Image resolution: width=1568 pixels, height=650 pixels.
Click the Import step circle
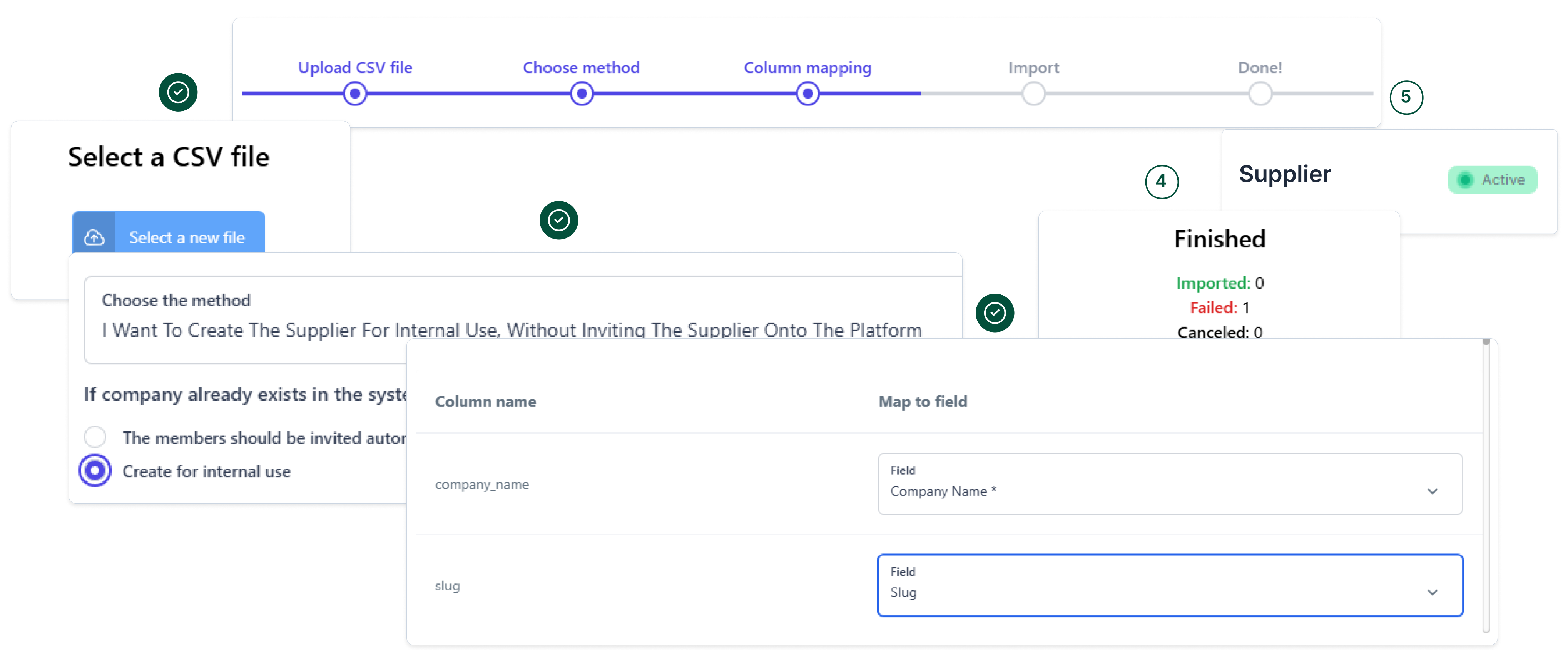click(1033, 94)
